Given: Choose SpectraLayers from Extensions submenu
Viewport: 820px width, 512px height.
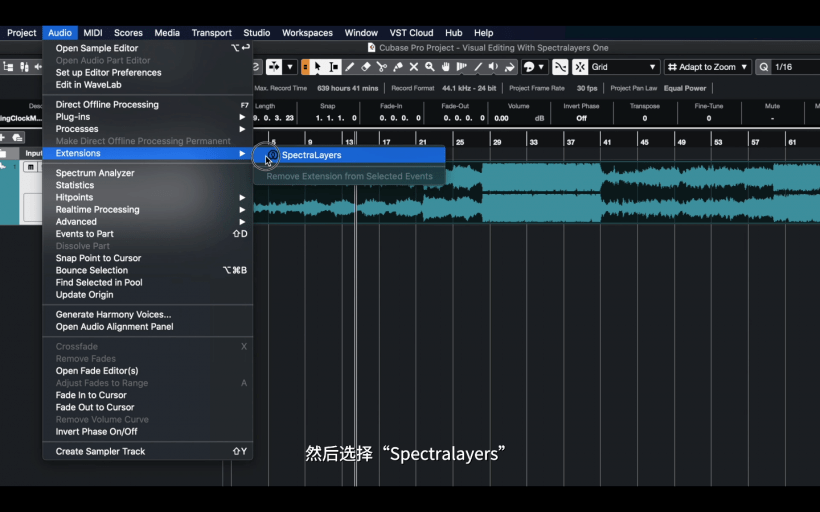Looking at the screenshot, I should pos(349,155).
